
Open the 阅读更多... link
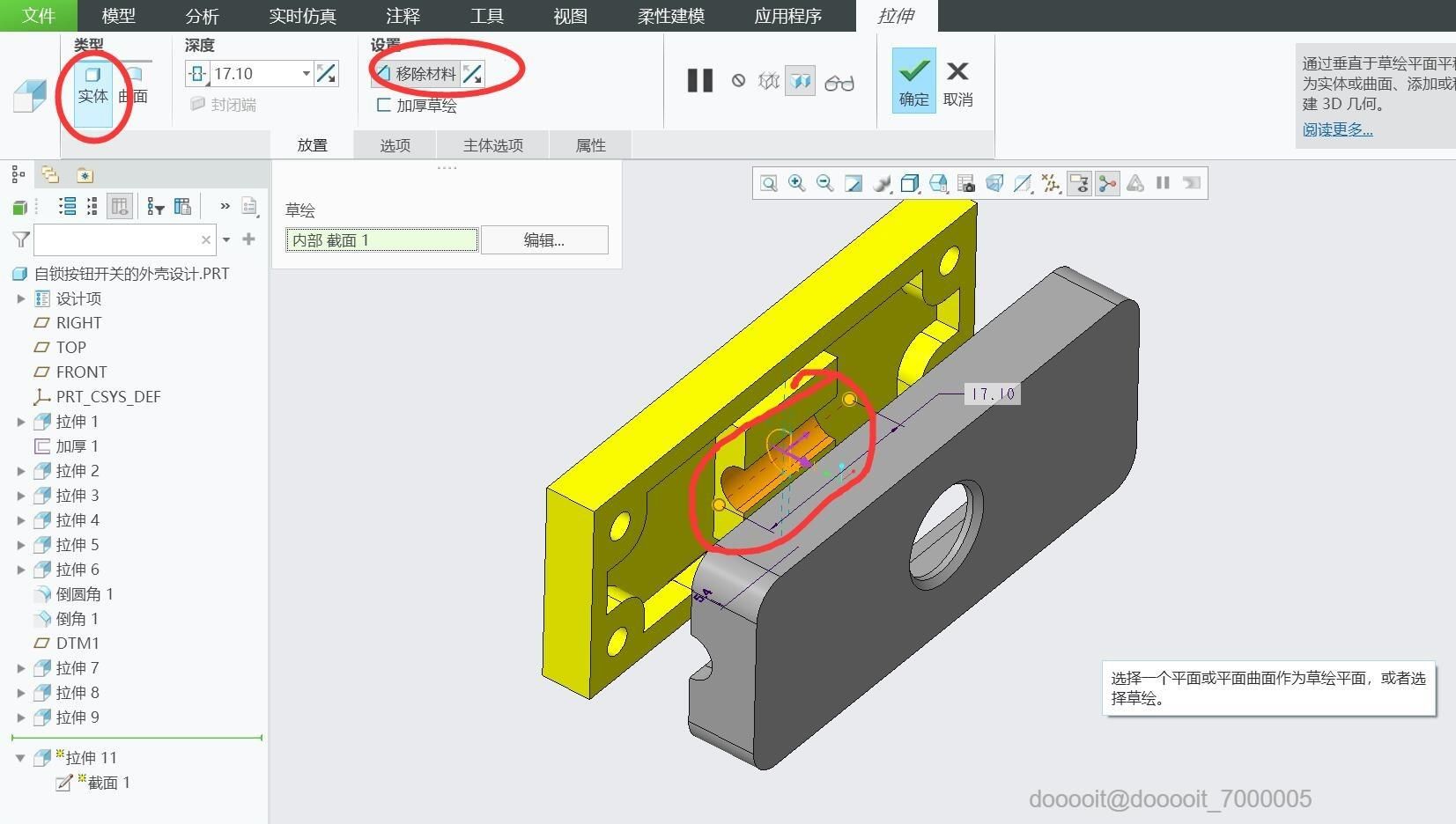[1337, 129]
